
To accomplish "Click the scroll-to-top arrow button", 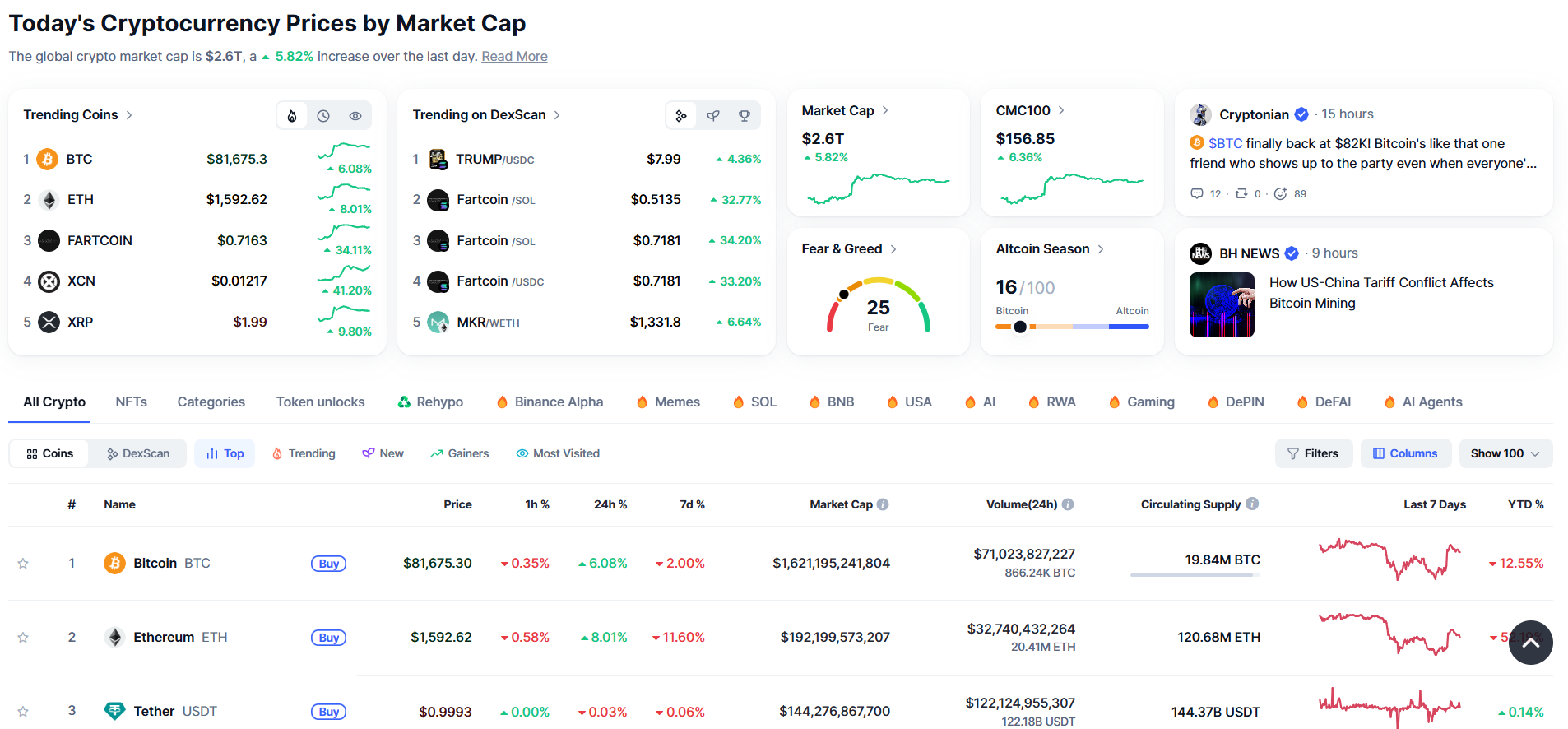I will (x=1531, y=643).
